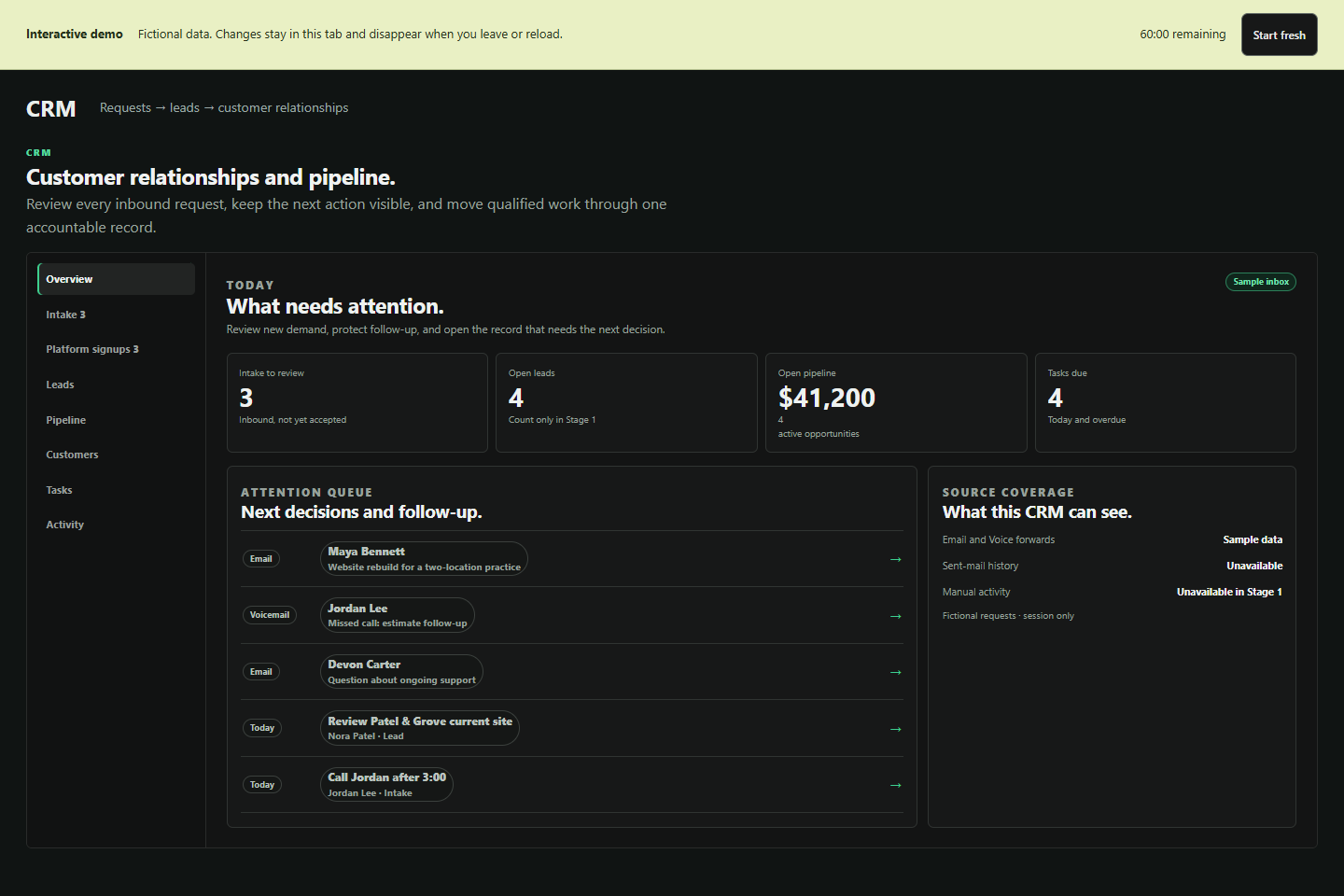View the Activity tab
1344x896 pixels.
coord(116,525)
